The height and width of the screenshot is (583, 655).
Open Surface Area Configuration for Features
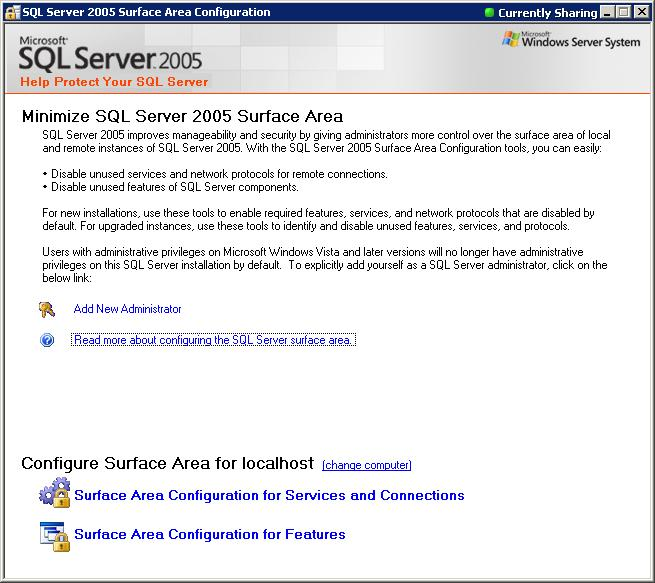tap(210, 535)
